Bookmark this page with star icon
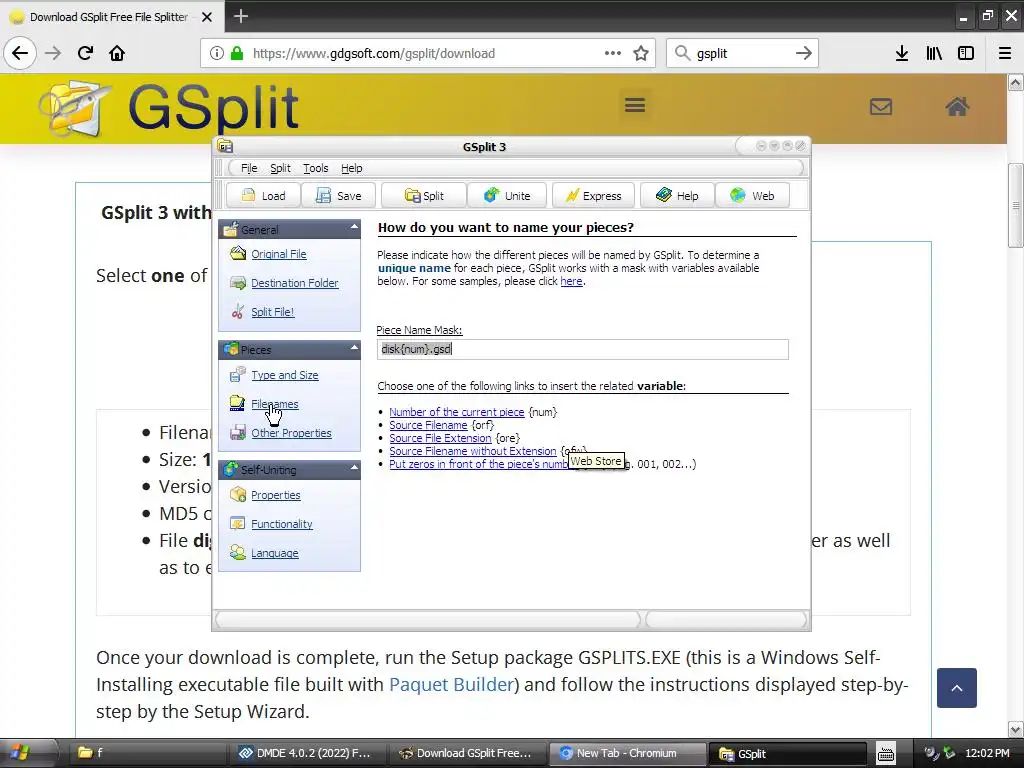Image resolution: width=1024 pixels, height=768 pixels. pyautogui.click(x=641, y=54)
